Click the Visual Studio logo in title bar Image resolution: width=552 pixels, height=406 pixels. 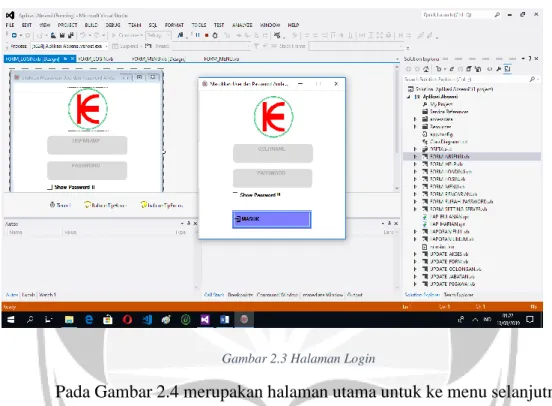(10, 15)
